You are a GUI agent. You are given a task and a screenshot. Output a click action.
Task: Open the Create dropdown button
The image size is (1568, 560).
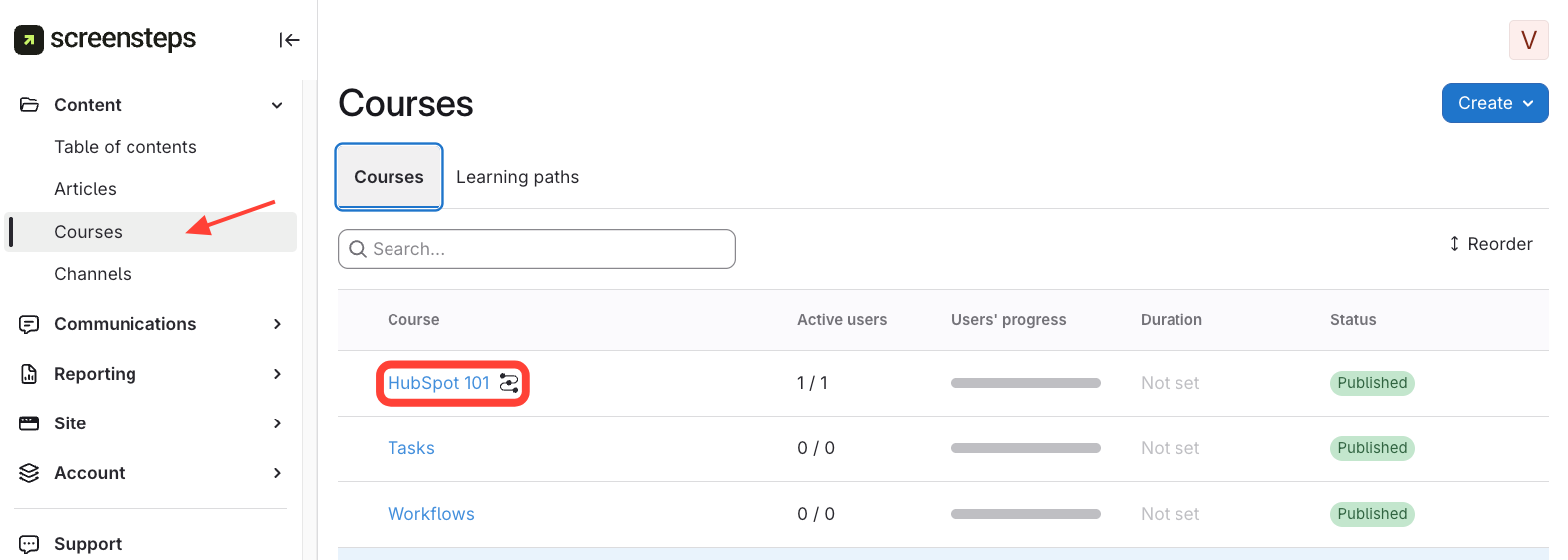coord(1494,103)
